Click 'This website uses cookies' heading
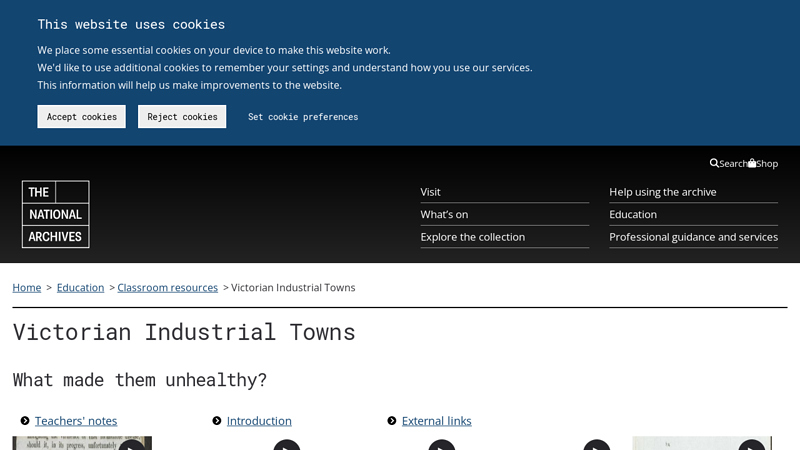Screen dimensions: 800x450 131,24
